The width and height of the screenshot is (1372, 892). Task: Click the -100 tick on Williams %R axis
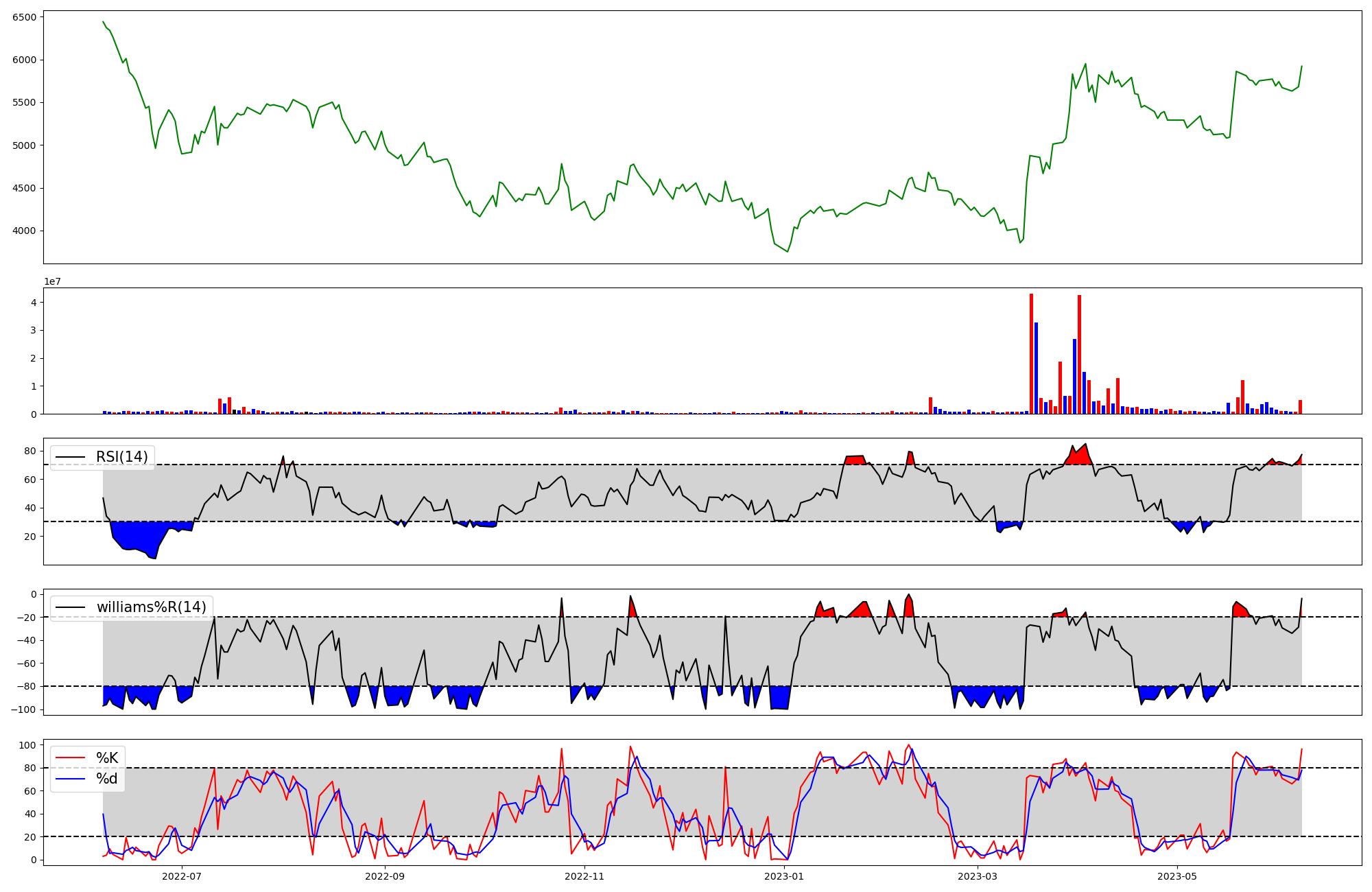click(25, 709)
